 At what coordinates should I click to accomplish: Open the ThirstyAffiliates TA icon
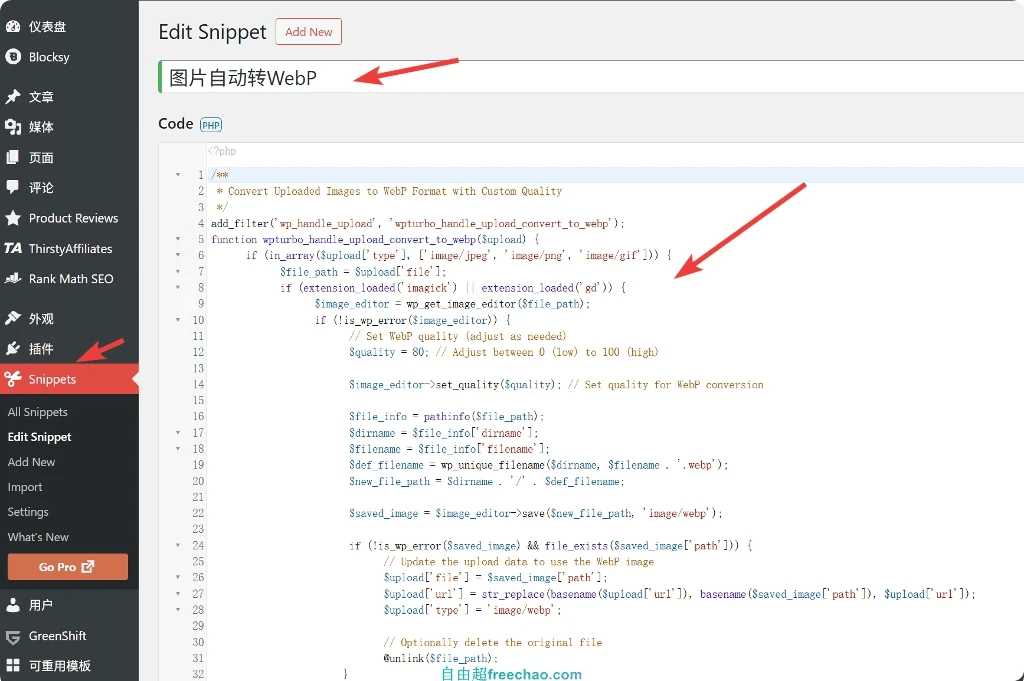coord(13,248)
